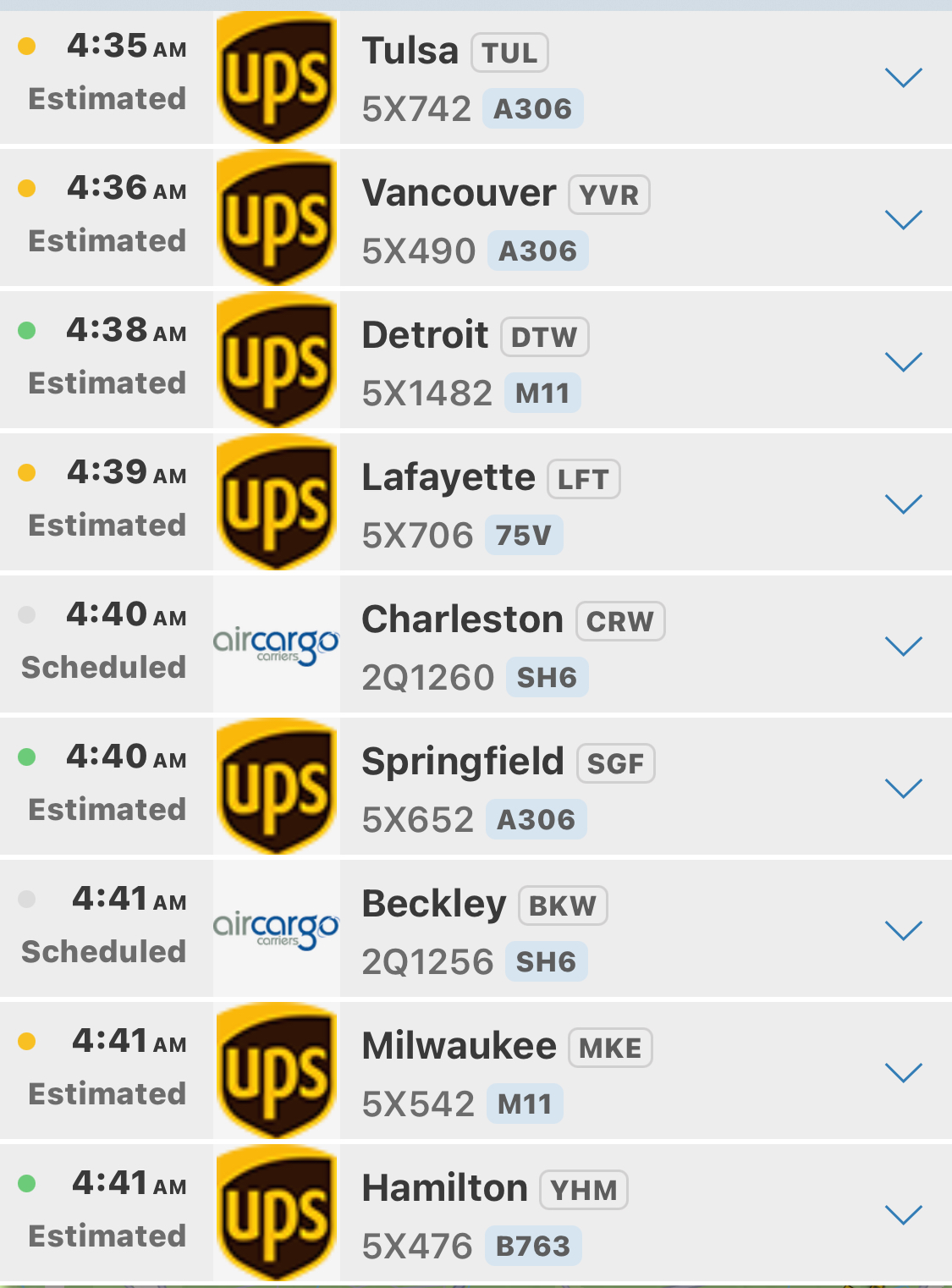
Task: Tap the UPS logo on Lafayette row
Action: pos(276,503)
